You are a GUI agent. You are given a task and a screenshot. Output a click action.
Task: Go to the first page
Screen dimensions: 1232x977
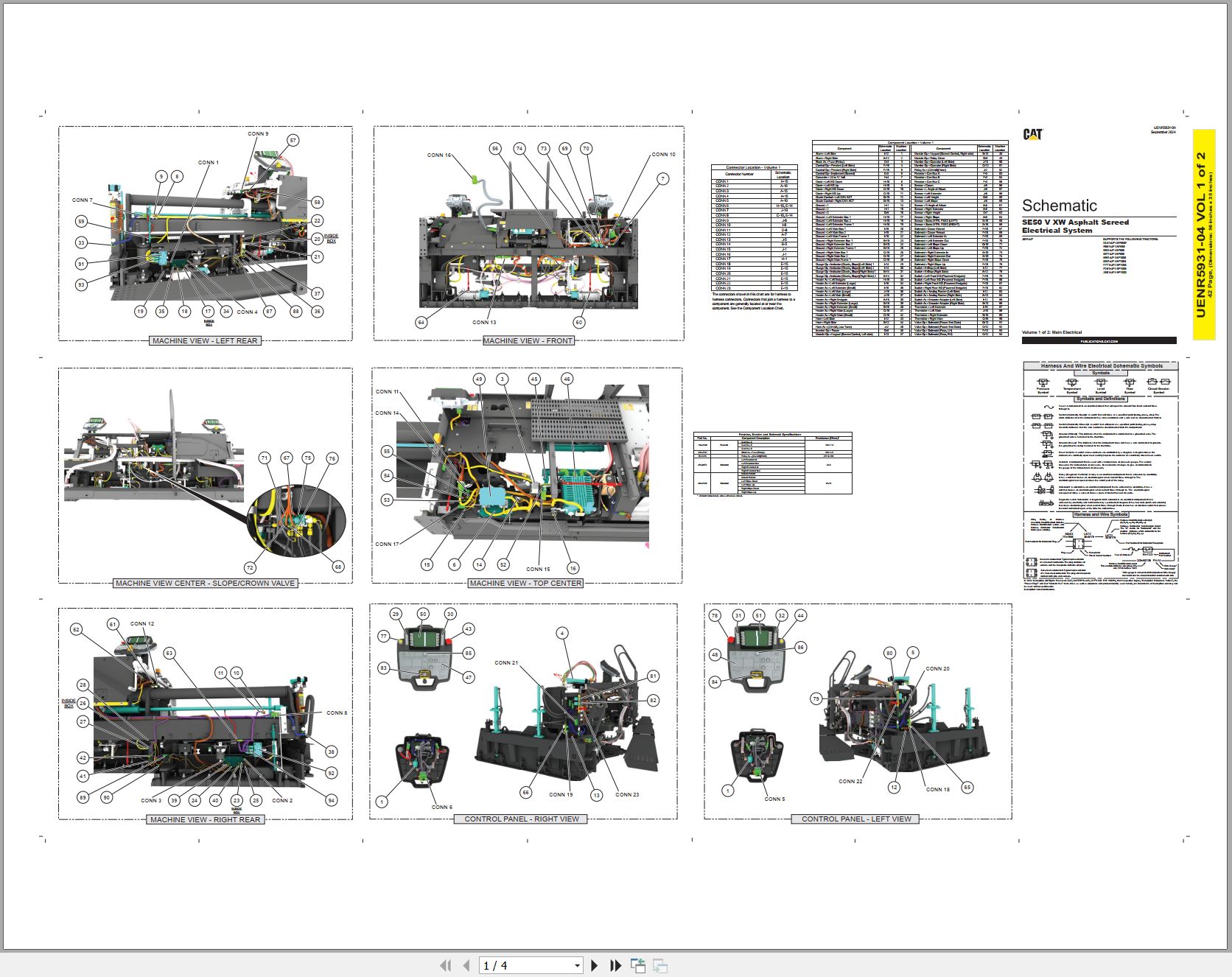pos(445,965)
